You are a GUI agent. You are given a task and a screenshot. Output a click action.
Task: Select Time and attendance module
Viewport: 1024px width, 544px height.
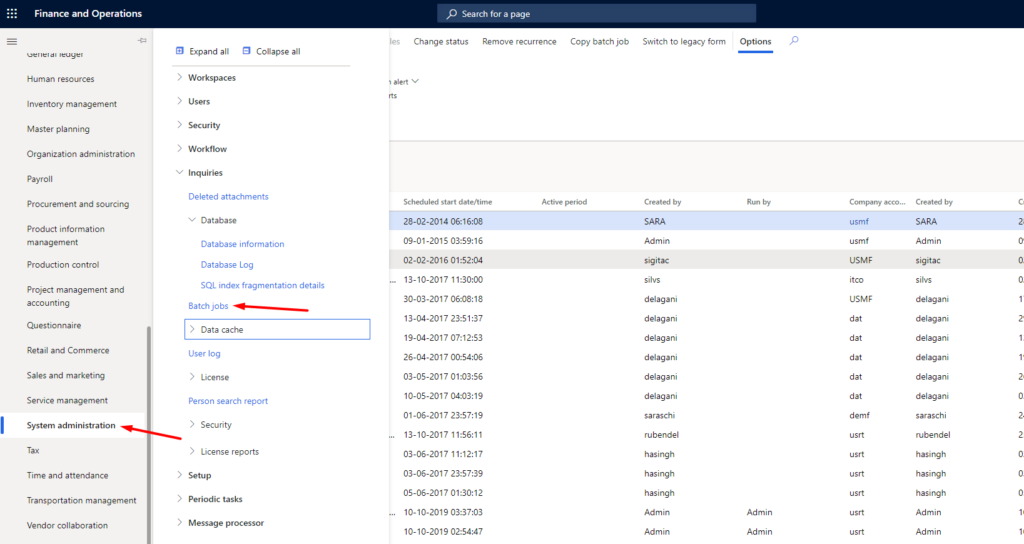point(67,475)
